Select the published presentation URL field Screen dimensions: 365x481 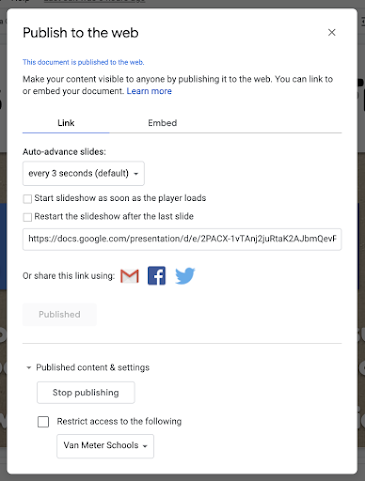coord(182,239)
